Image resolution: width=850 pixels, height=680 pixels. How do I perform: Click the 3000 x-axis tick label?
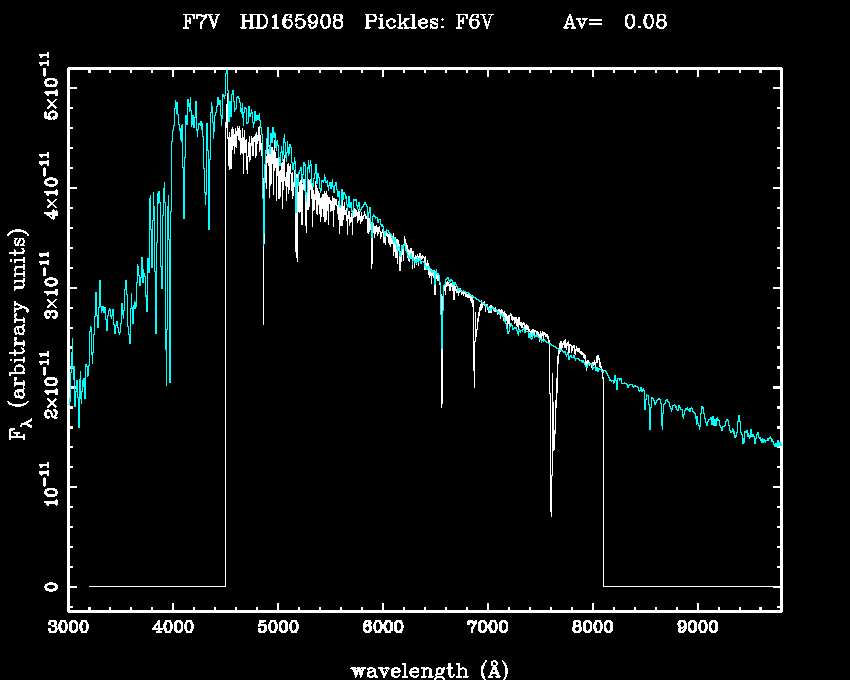(x=68, y=627)
